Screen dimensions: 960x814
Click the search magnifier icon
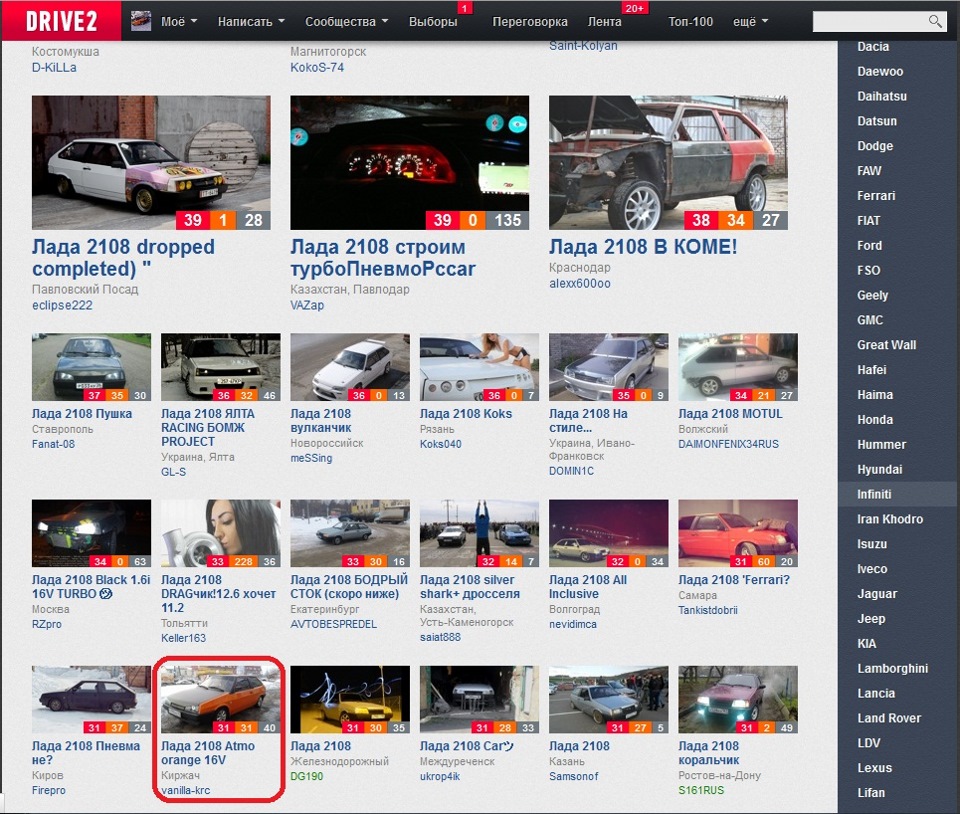coord(935,21)
